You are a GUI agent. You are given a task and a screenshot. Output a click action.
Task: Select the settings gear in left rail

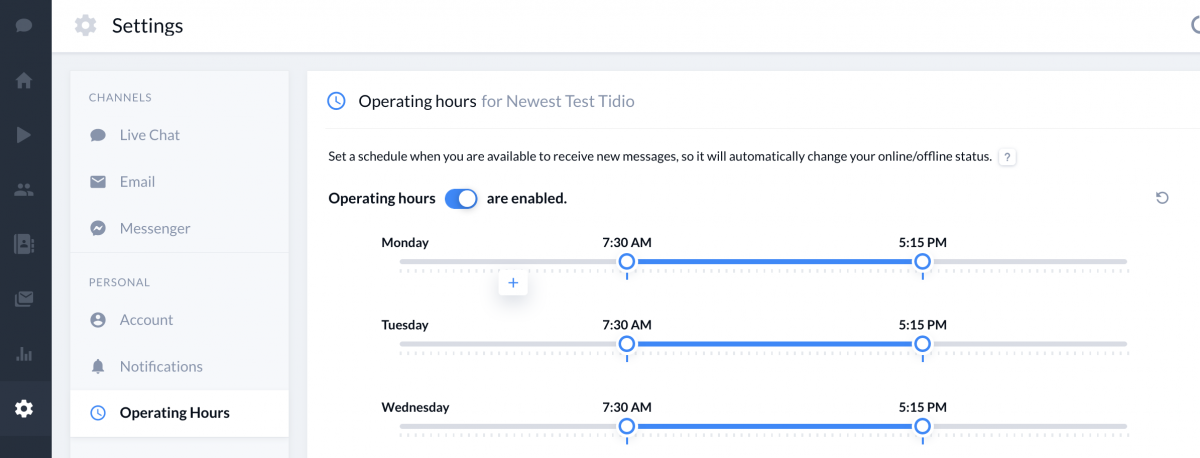point(24,408)
